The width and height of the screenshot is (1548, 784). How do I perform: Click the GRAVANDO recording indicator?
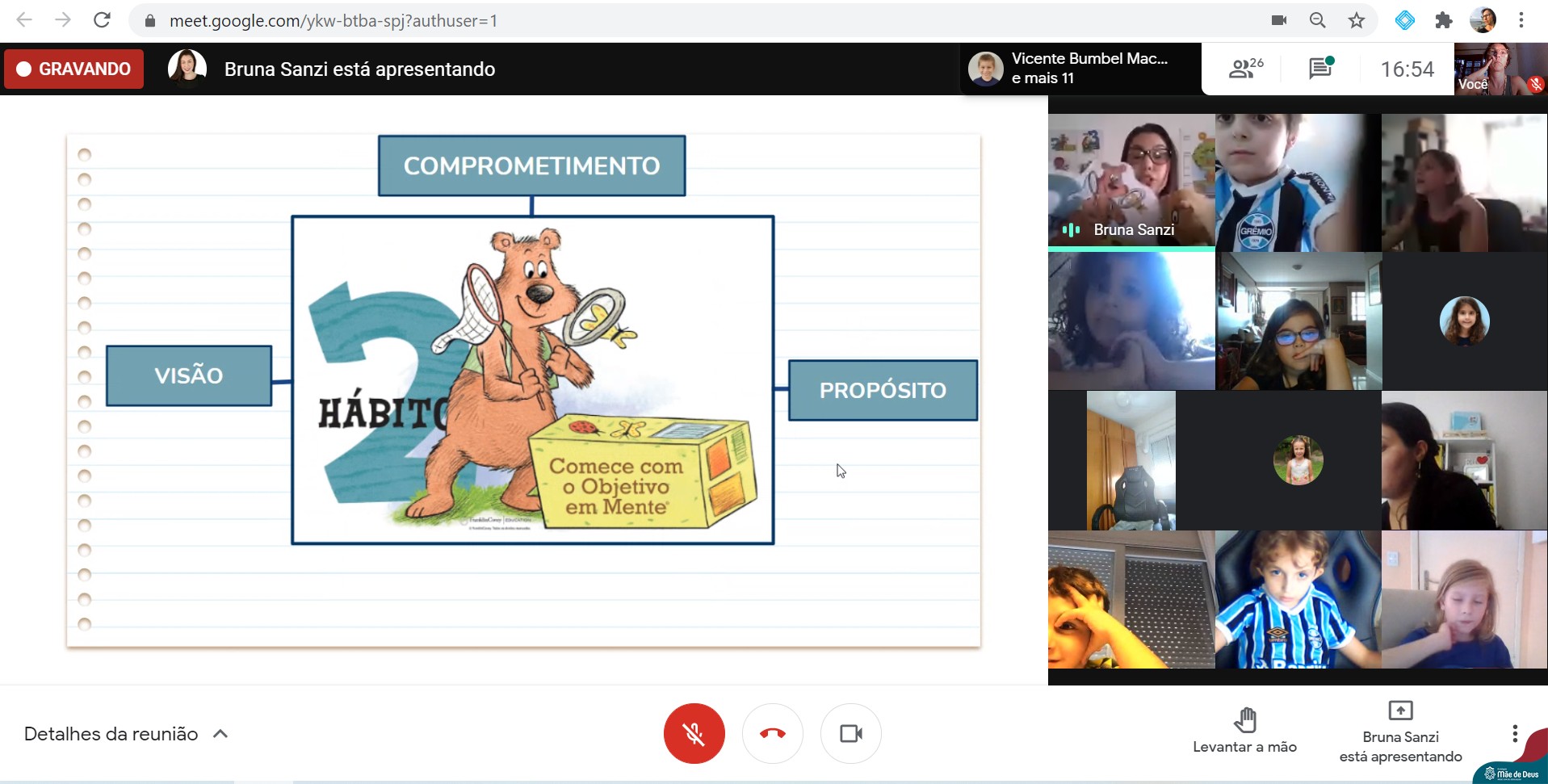pos(74,69)
